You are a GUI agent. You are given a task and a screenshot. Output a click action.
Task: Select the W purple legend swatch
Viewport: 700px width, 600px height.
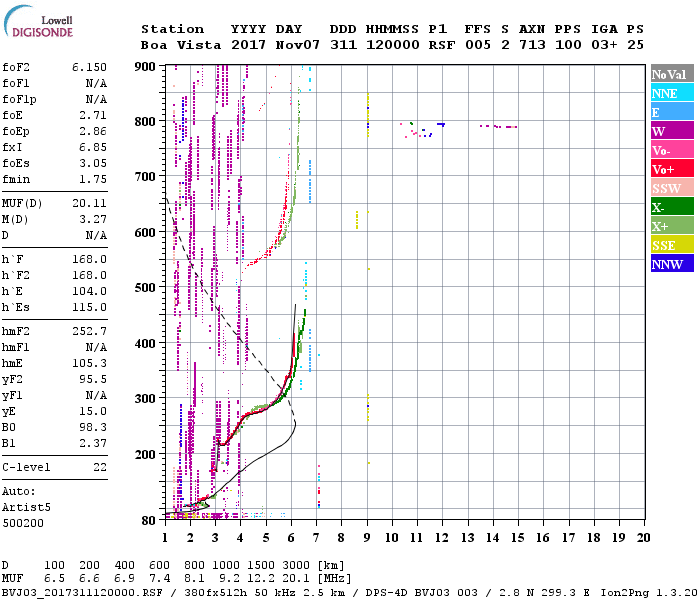pos(672,131)
